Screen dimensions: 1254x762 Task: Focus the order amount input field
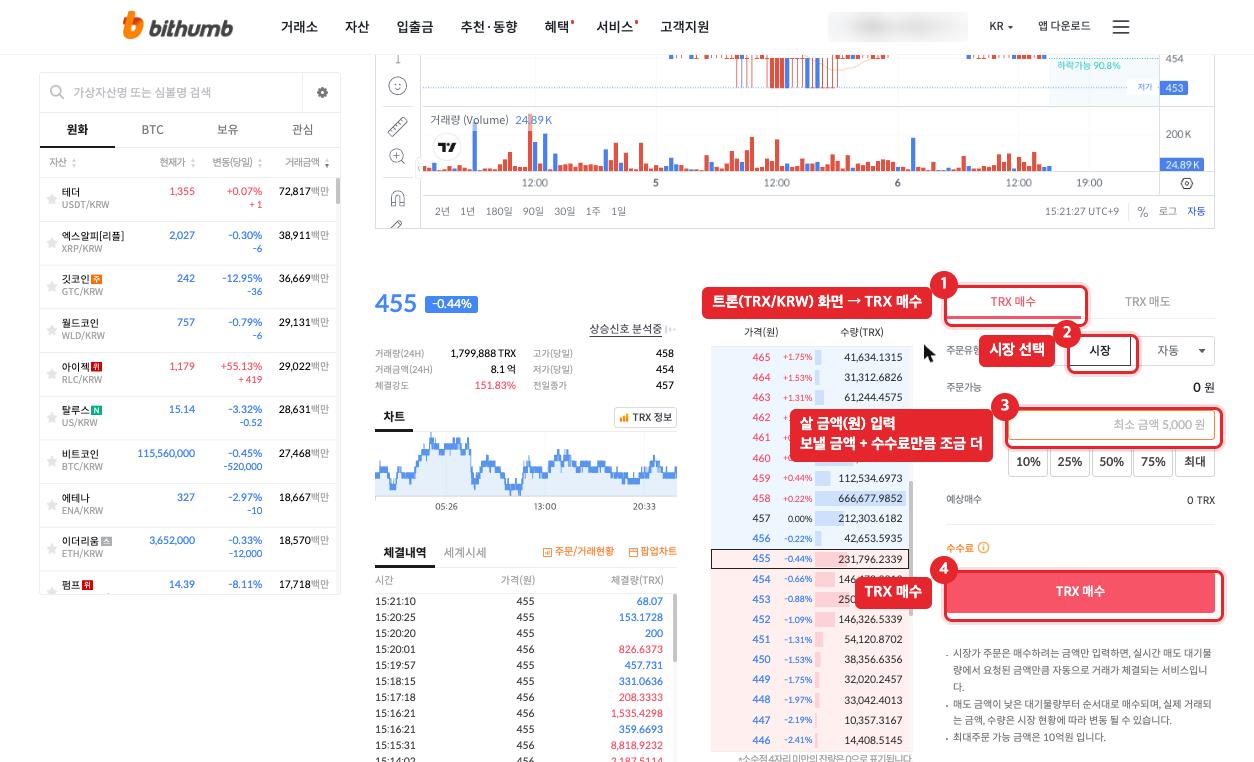[x=1111, y=425]
